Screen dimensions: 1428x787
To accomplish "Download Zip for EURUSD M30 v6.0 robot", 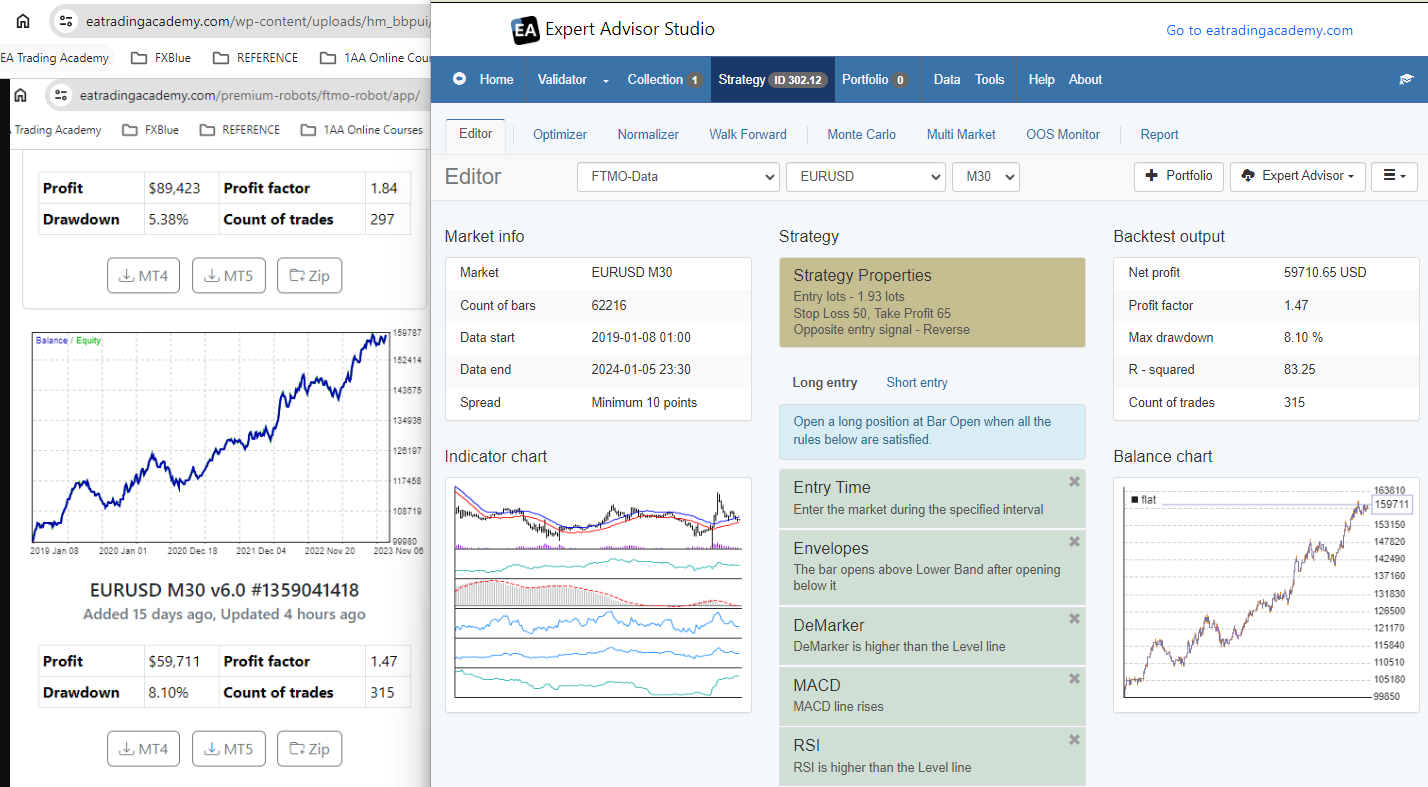I will coord(310,748).
